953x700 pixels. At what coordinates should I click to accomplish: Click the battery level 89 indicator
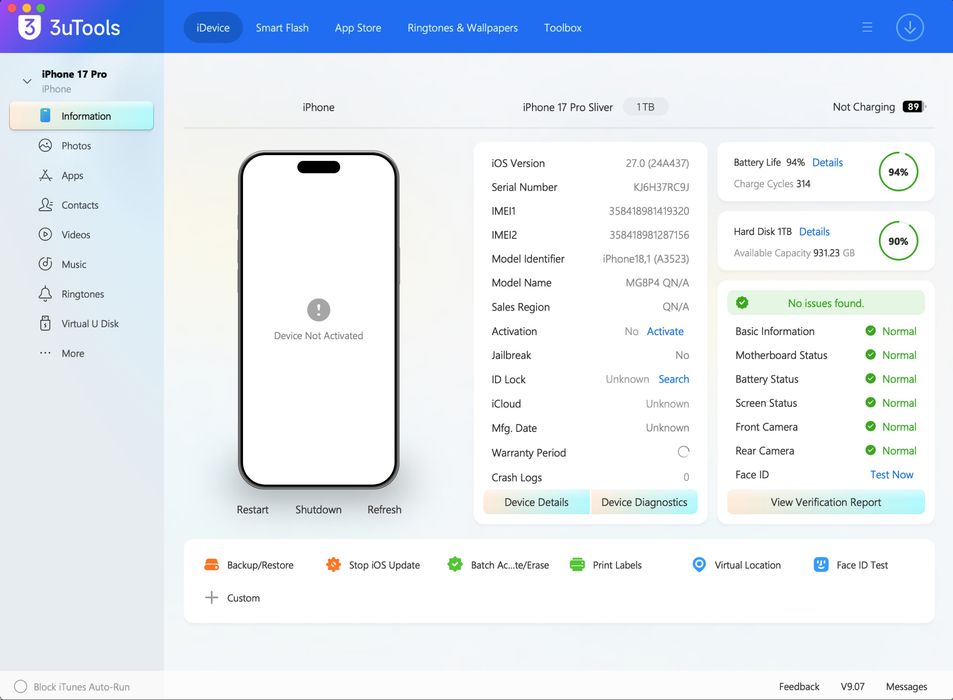tap(913, 106)
